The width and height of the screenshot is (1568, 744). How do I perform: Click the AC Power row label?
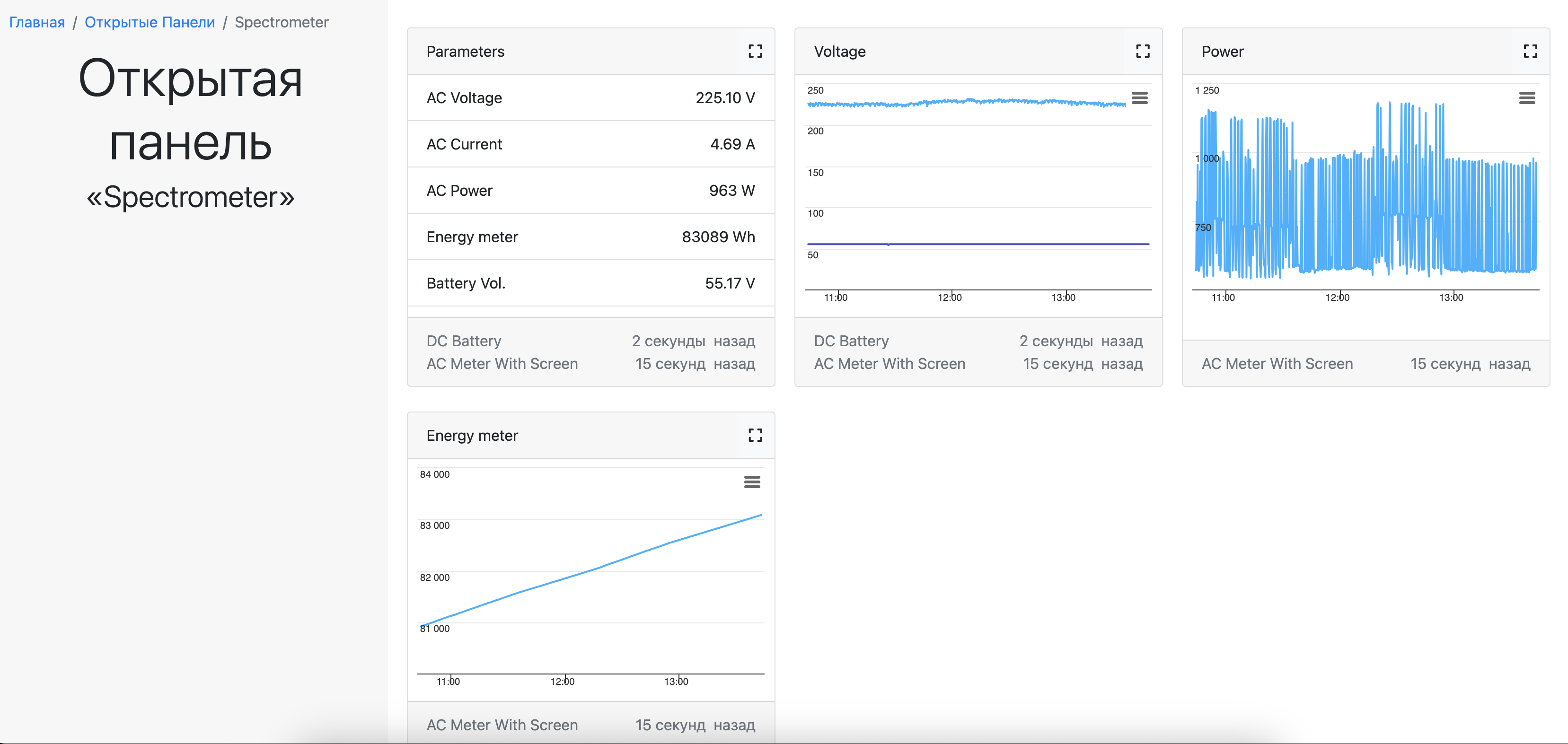click(459, 191)
